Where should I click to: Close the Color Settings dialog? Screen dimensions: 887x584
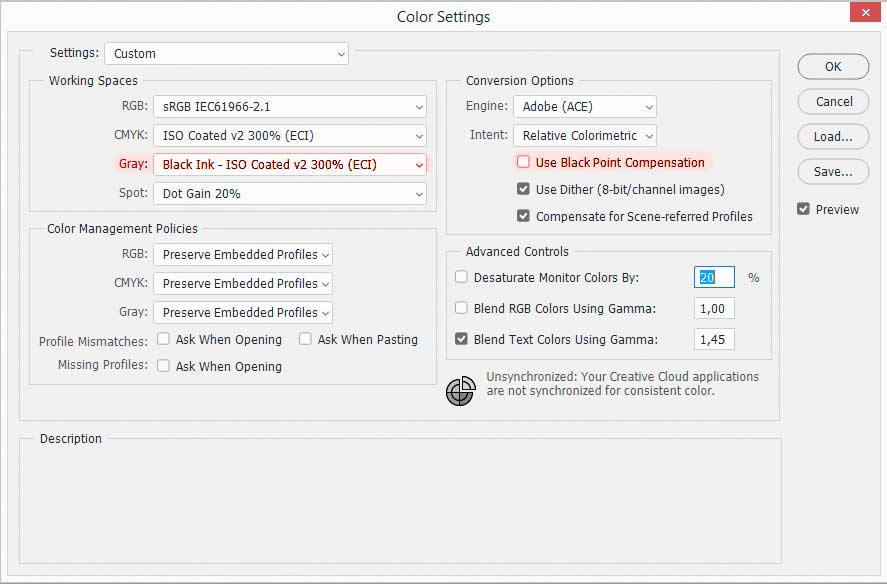(863, 14)
